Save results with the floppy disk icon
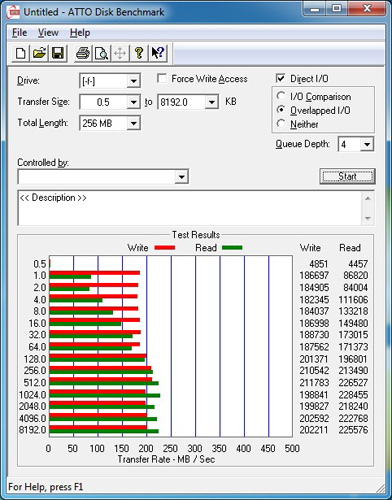 click(x=58, y=53)
